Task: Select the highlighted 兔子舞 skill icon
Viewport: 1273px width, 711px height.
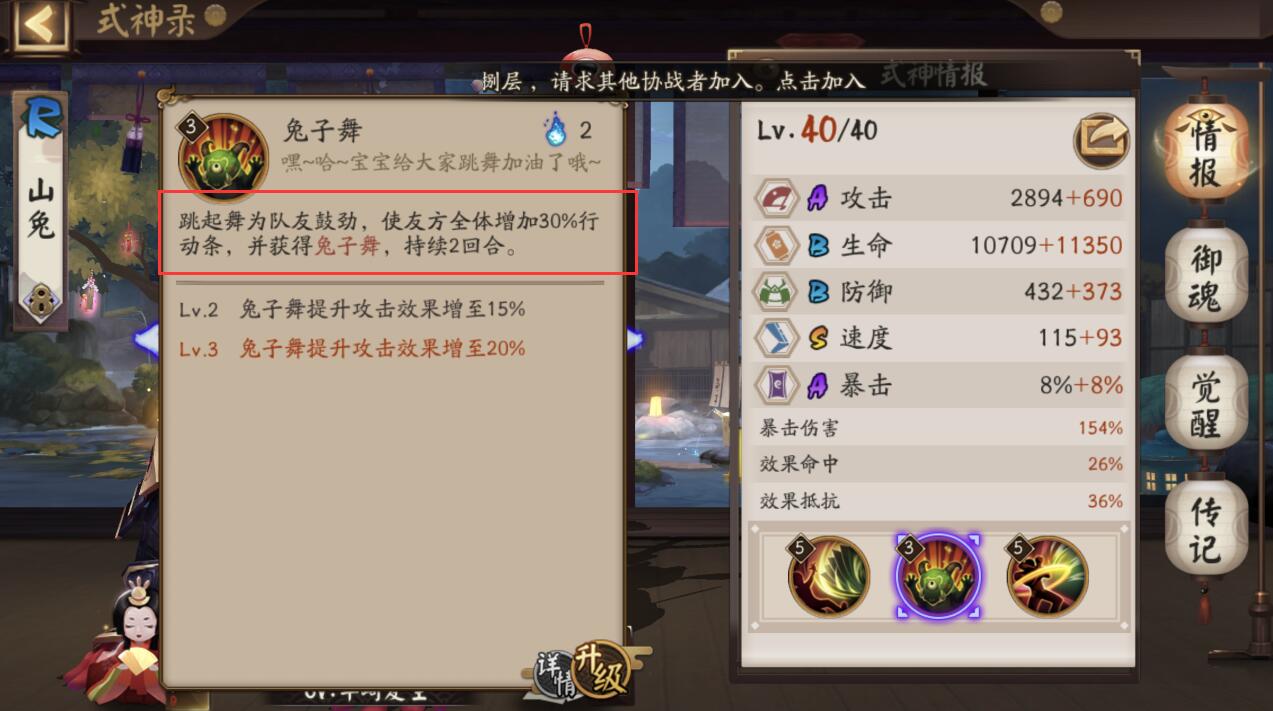Action: point(938,576)
